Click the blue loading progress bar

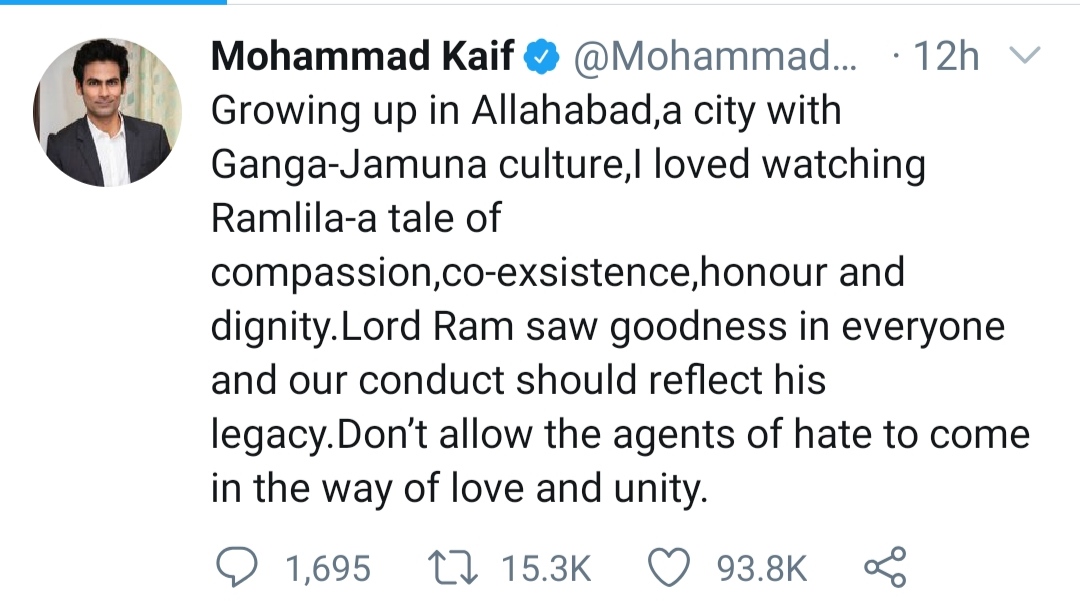(113, 2)
